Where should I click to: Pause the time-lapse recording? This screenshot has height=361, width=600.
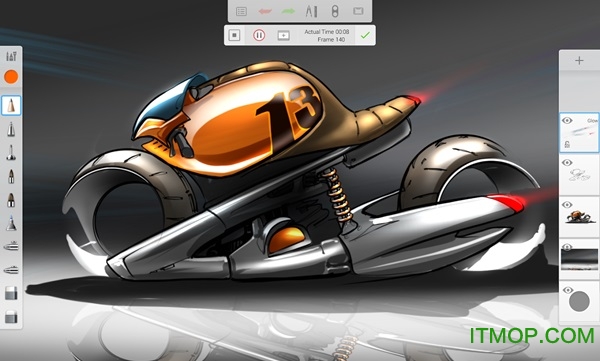point(259,35)
